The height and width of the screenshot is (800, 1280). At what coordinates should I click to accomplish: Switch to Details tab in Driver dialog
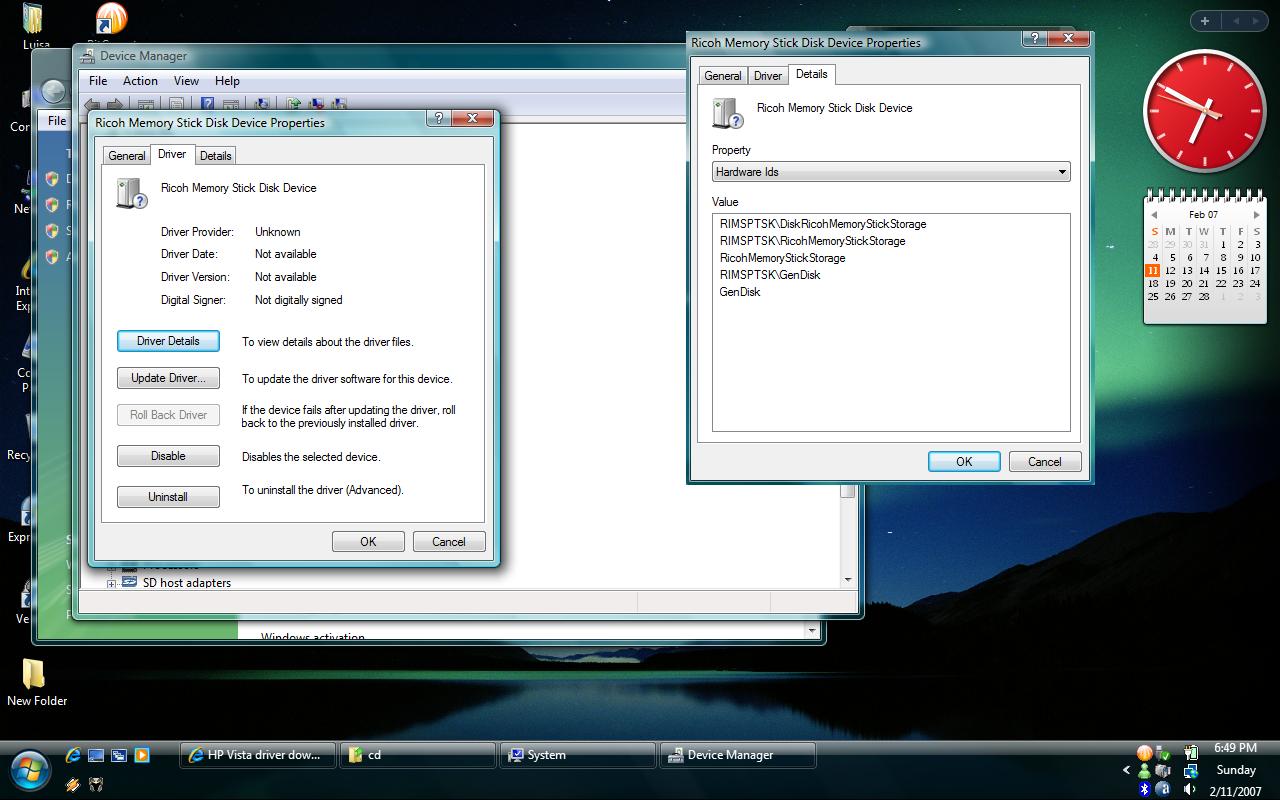point(215,155)
